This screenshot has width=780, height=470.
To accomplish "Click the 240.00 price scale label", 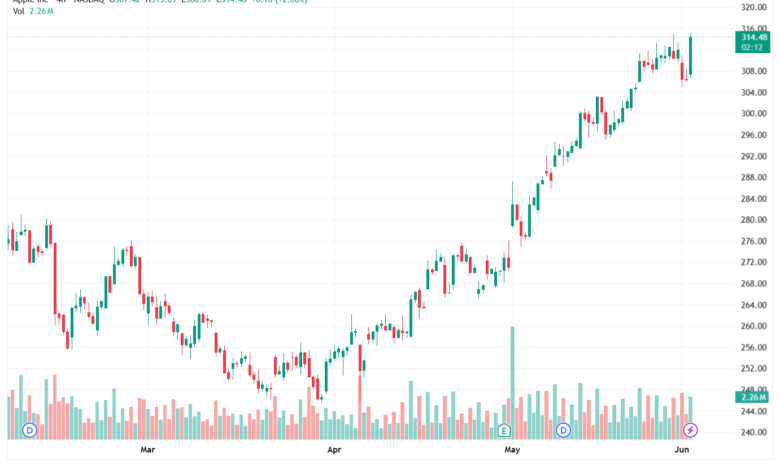I will coord(754,433).
